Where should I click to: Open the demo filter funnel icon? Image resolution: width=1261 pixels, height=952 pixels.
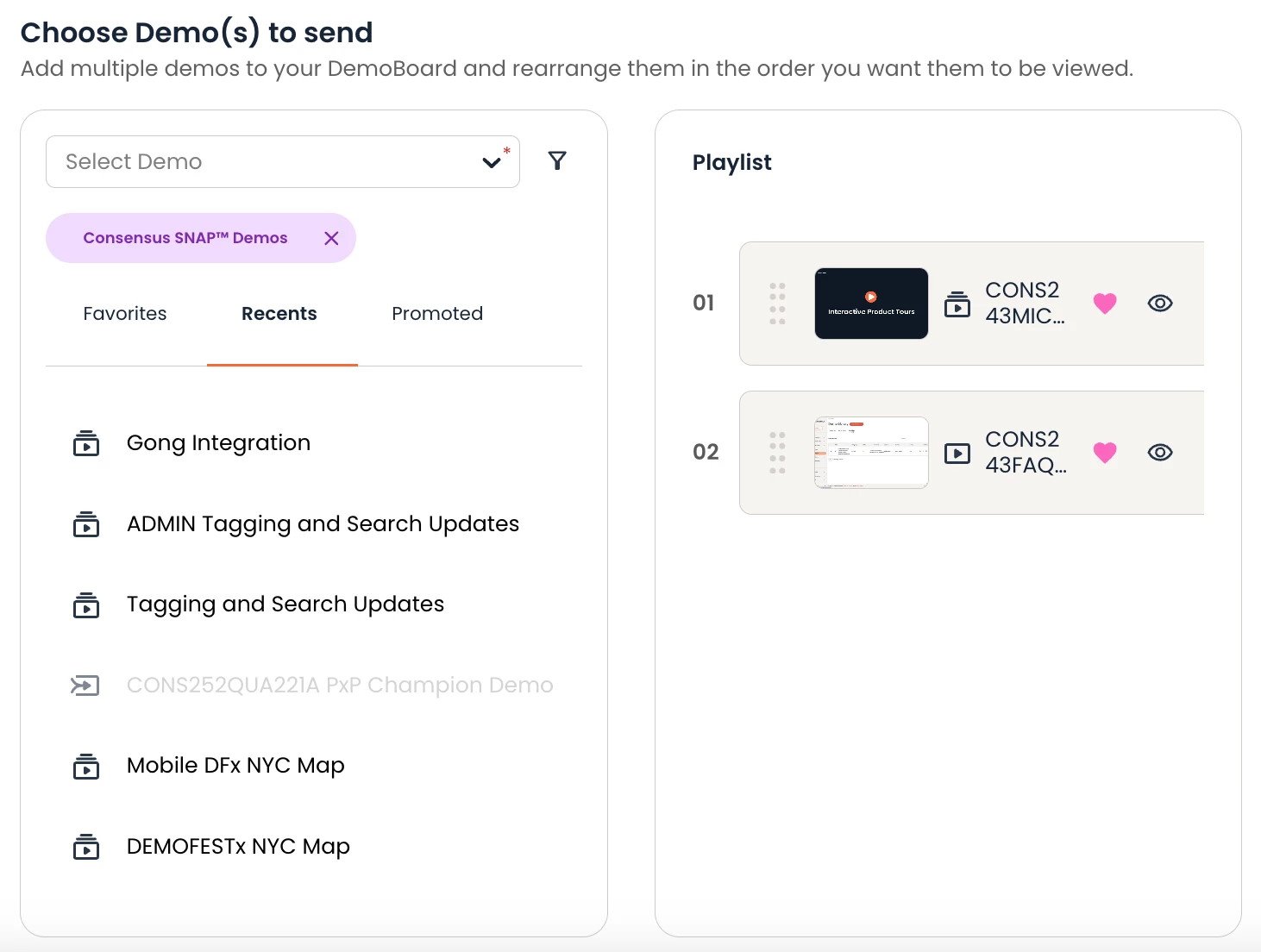(557, 160)
